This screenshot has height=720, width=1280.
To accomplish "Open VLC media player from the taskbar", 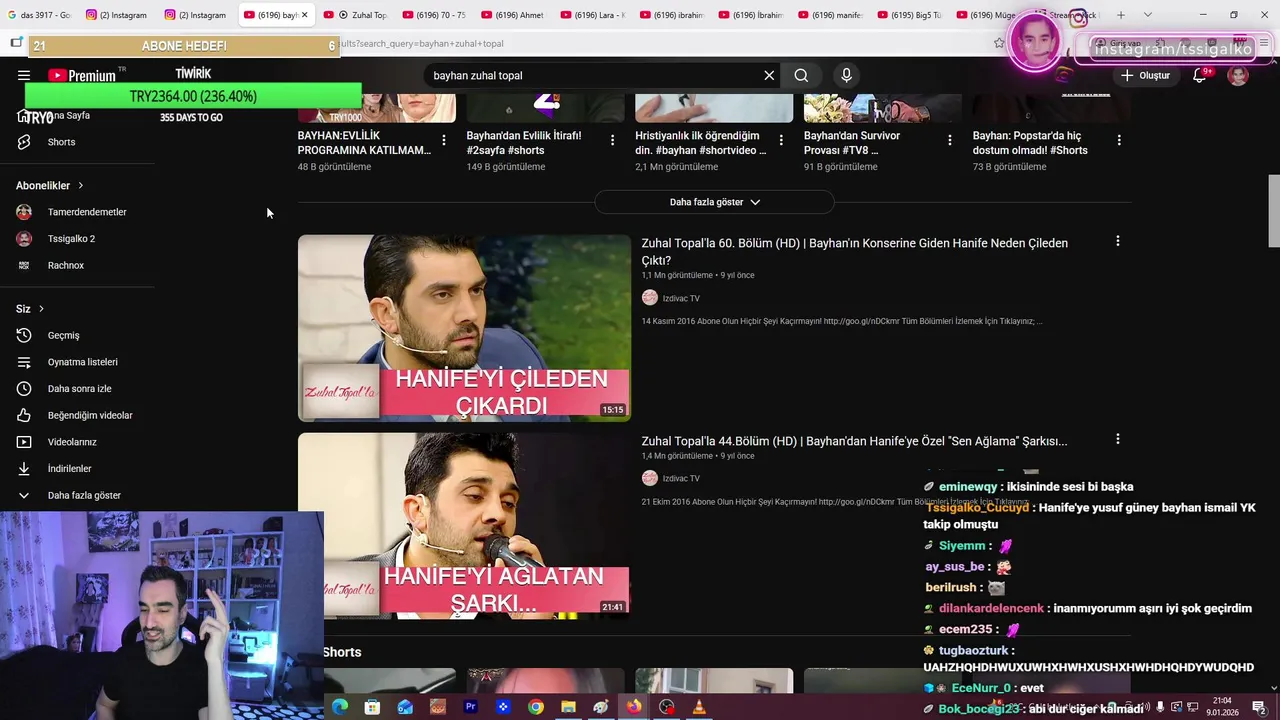I will [x=699, y=707].
